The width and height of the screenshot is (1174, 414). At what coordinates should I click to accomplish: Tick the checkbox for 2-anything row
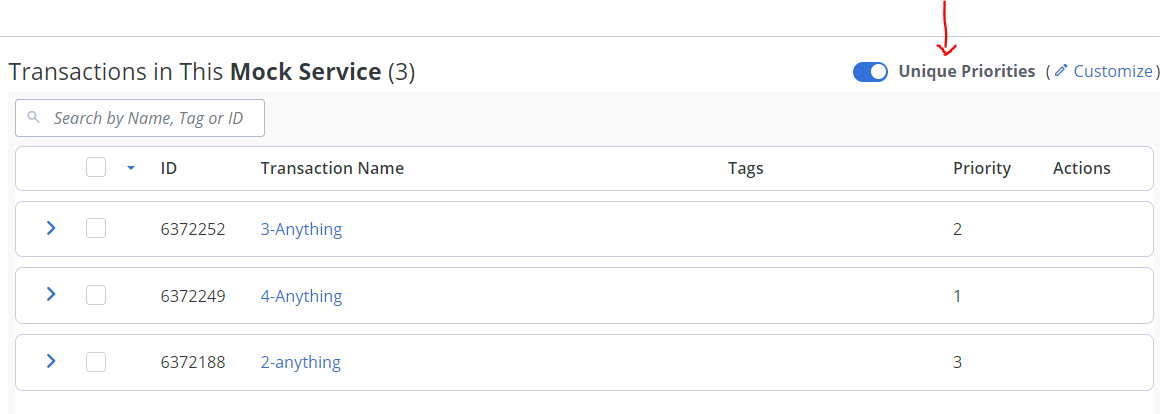96,362
